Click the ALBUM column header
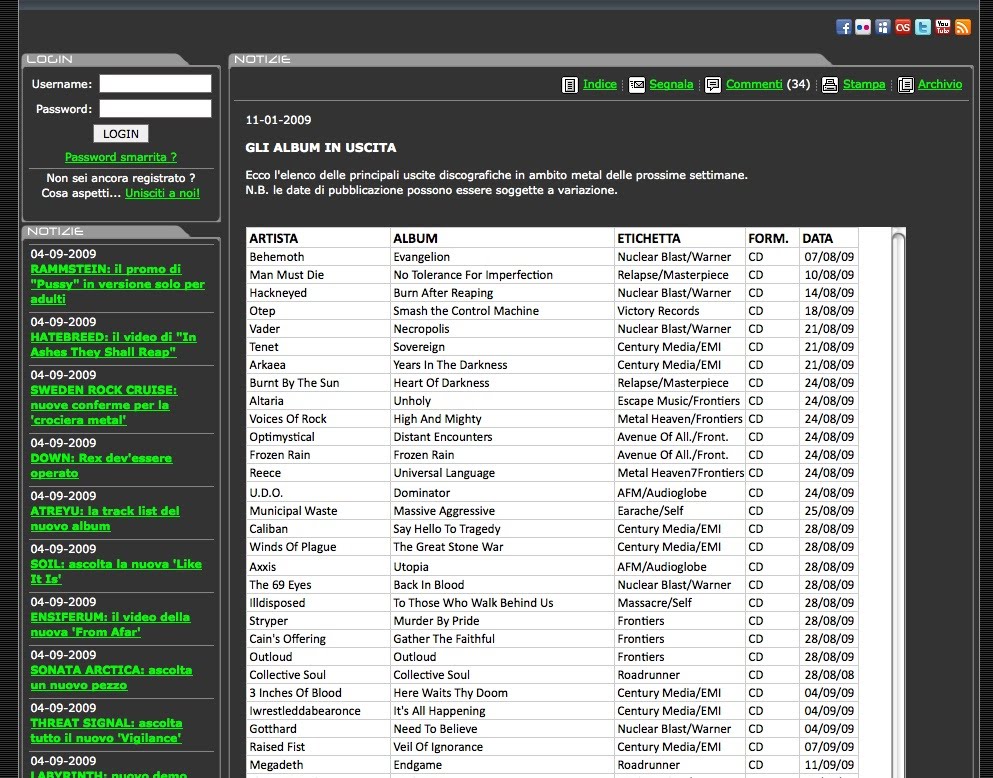Viewport: 993px width, 778px height. [x=502, y=238]
